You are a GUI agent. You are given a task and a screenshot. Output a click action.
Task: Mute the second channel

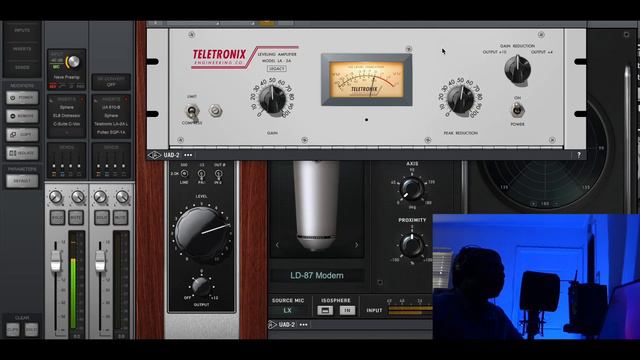pyautogui.click(x=120, y=218)
